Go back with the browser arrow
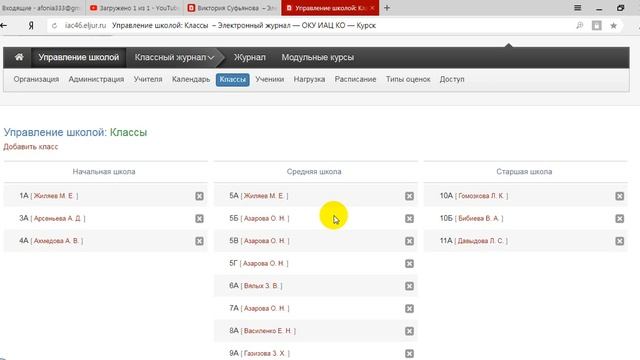This screenshot has height=360, width=640. coord(4,26)
